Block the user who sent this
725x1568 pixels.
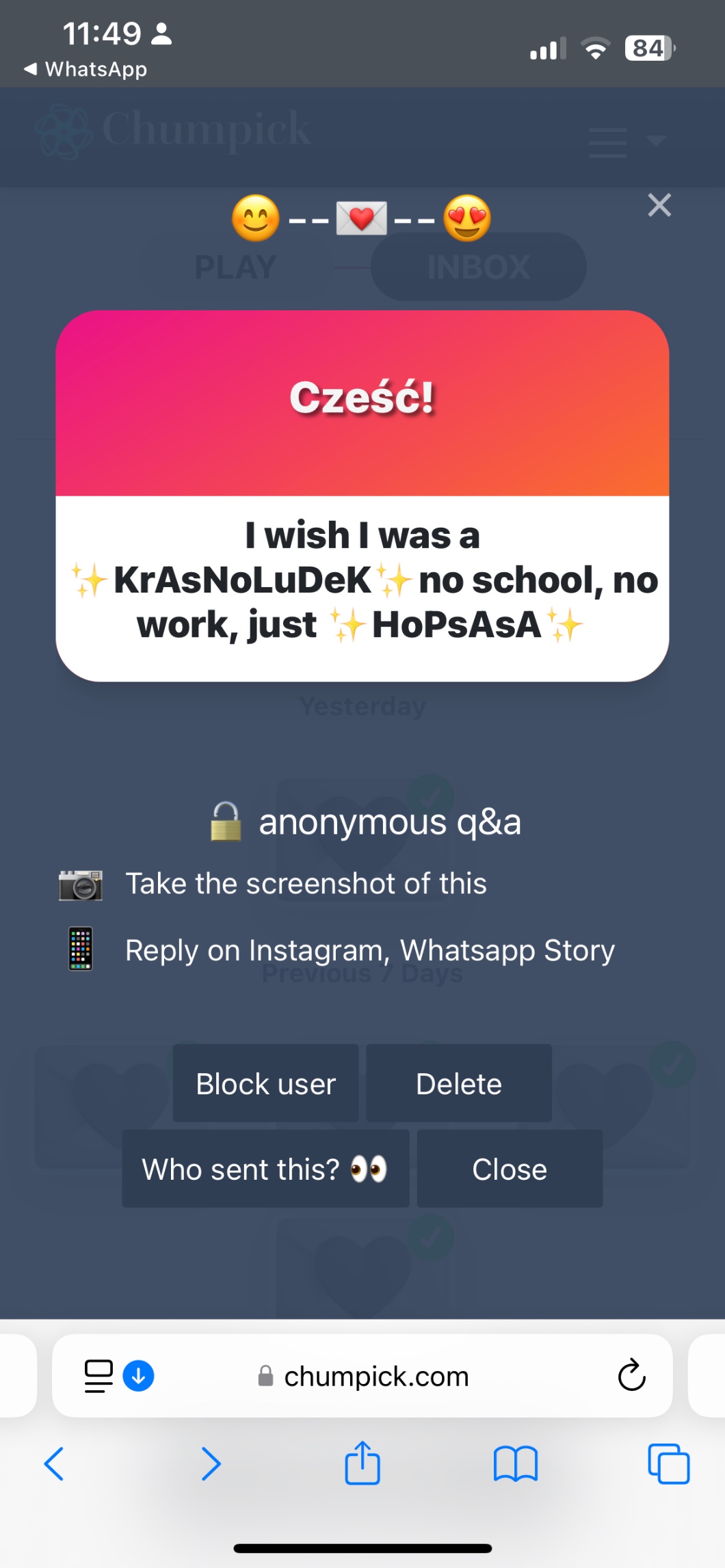tap(265, 1083)
